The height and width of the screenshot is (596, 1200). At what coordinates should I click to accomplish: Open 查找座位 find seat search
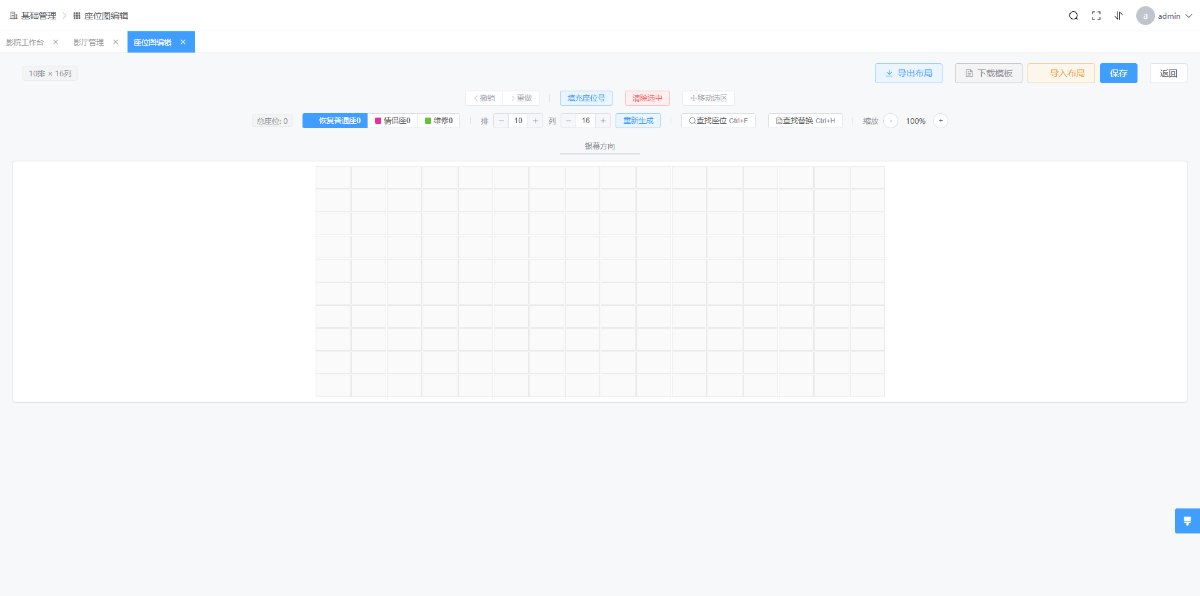(x=718, y=121)
